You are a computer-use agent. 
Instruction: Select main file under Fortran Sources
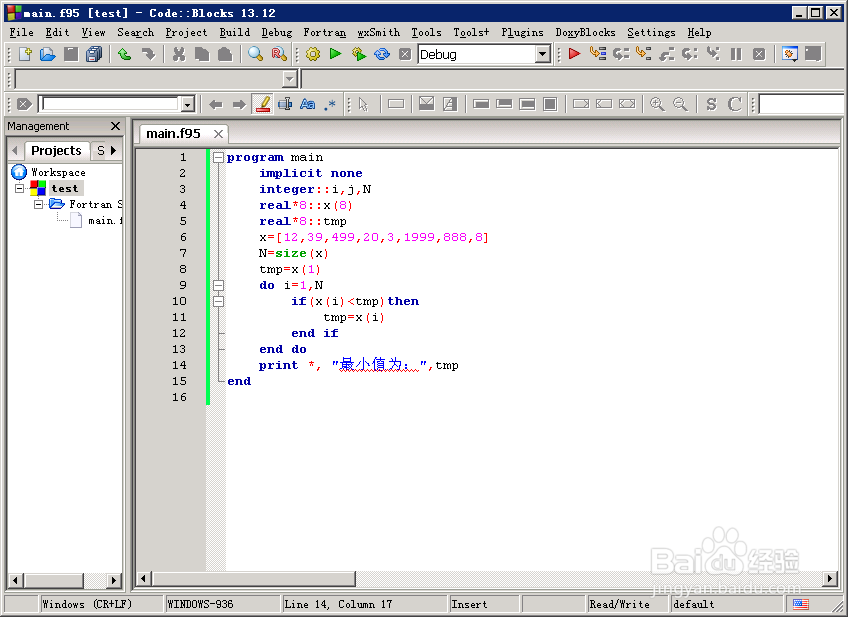point(105,221)
